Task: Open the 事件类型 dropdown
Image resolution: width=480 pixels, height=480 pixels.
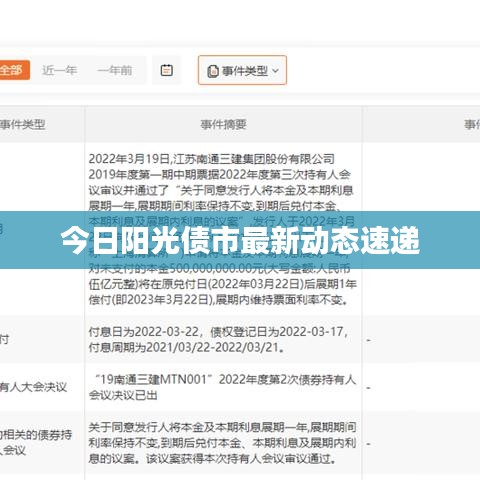Action: coord(242,70)
